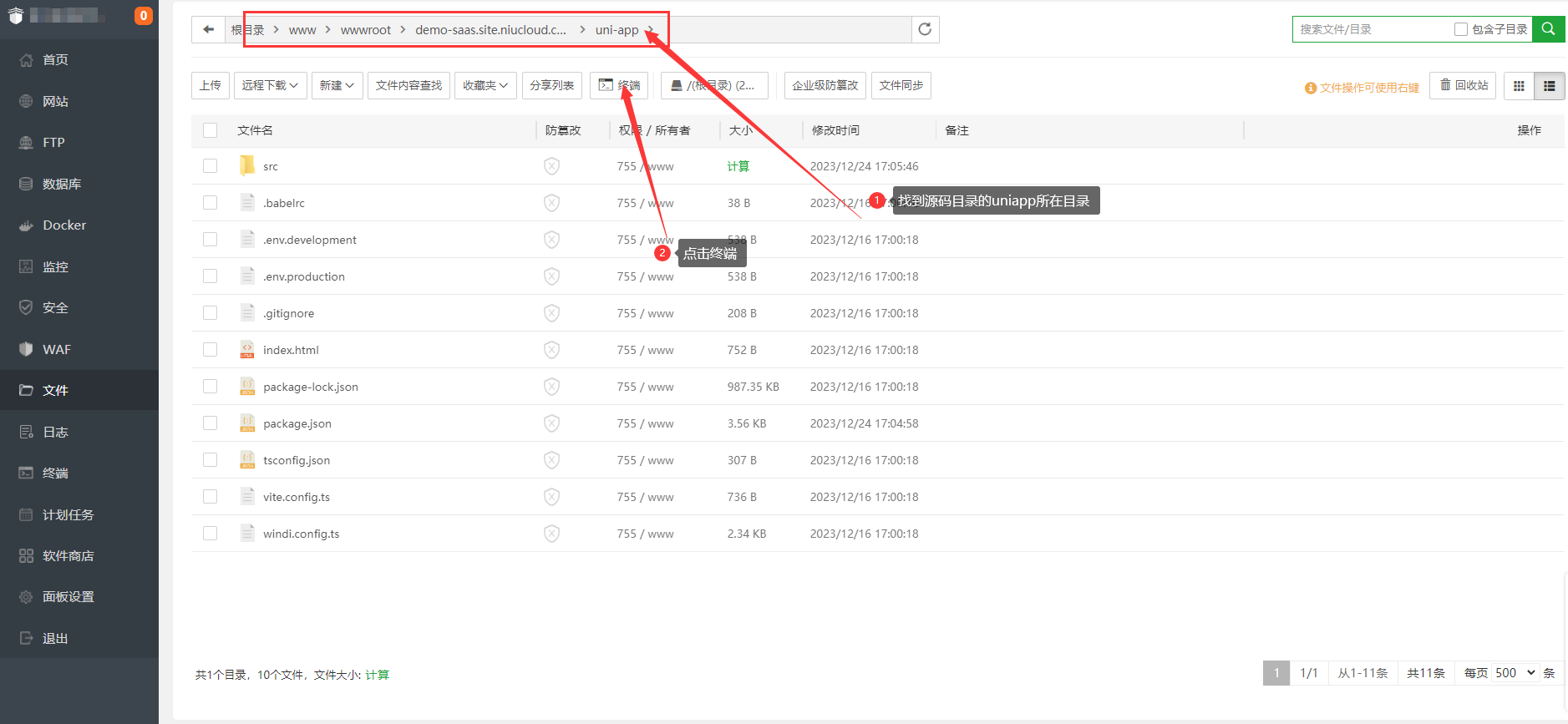
Task: Click 计算 link in src size column
Action: (738, 166)
